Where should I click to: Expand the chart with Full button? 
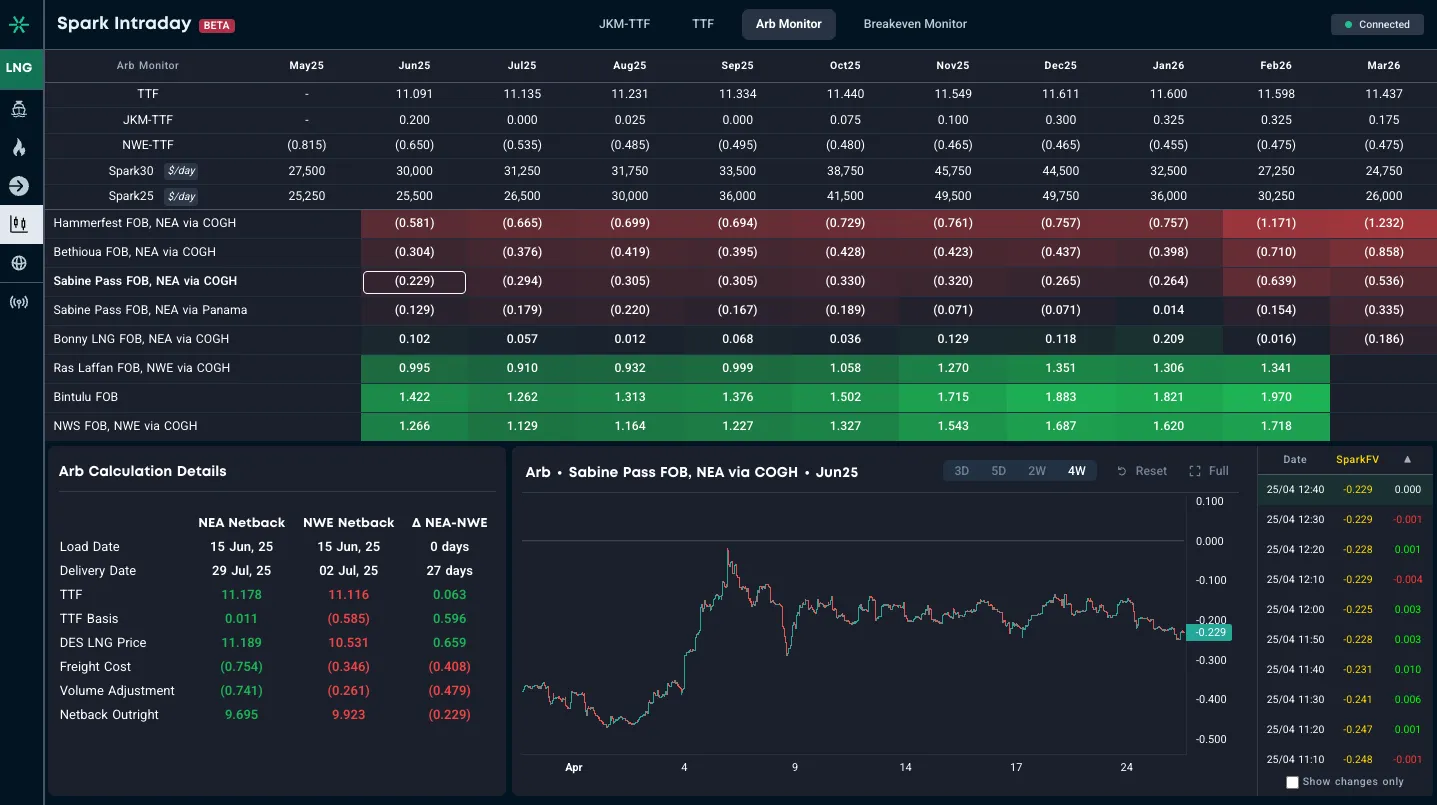(1209, 471)
